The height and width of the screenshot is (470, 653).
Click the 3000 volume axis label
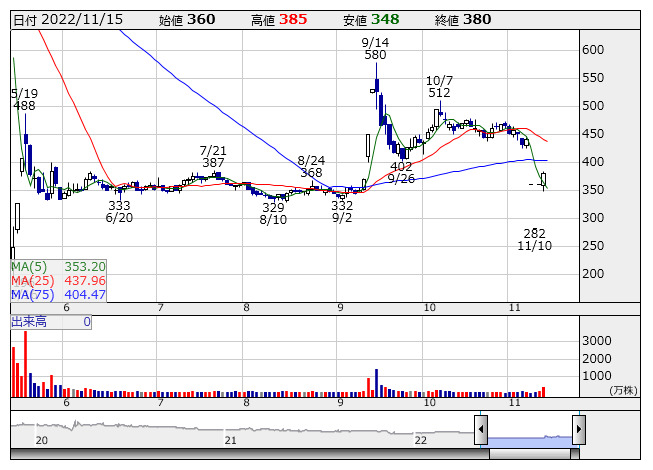pyautogui.click(x=597, y=341)
